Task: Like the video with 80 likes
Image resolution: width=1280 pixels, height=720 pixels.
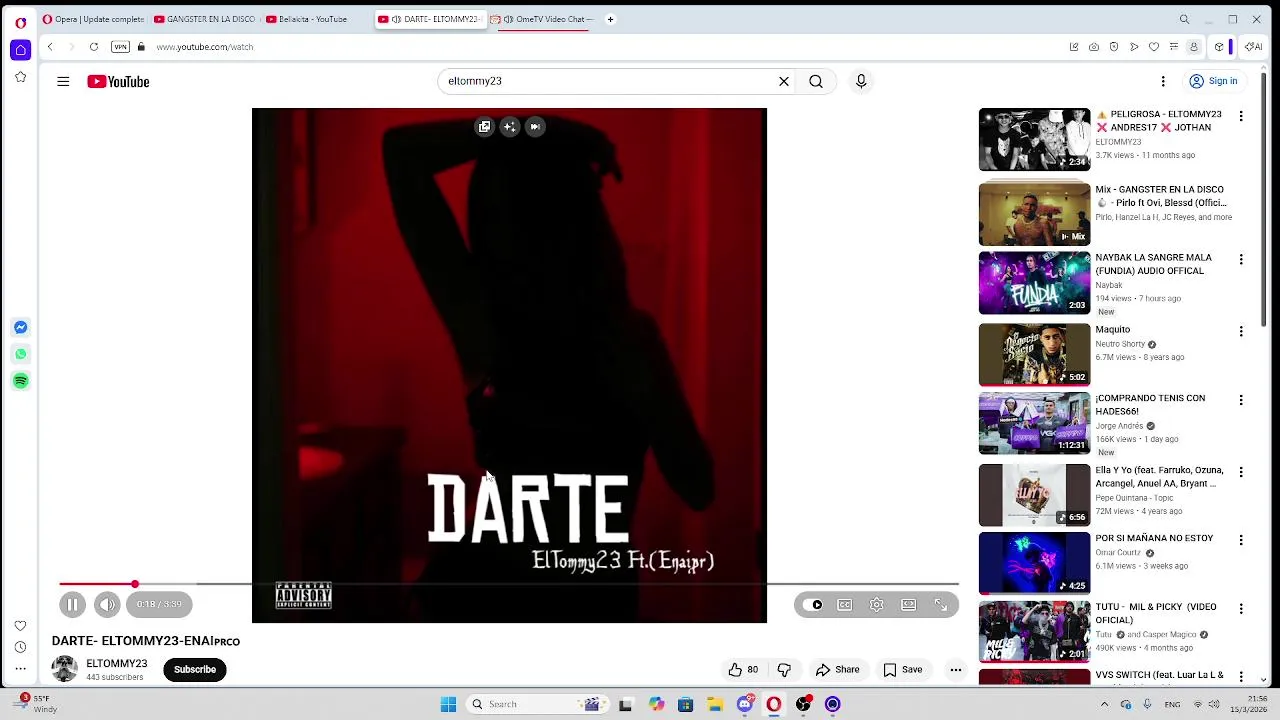Action: (x=742, y=670)
